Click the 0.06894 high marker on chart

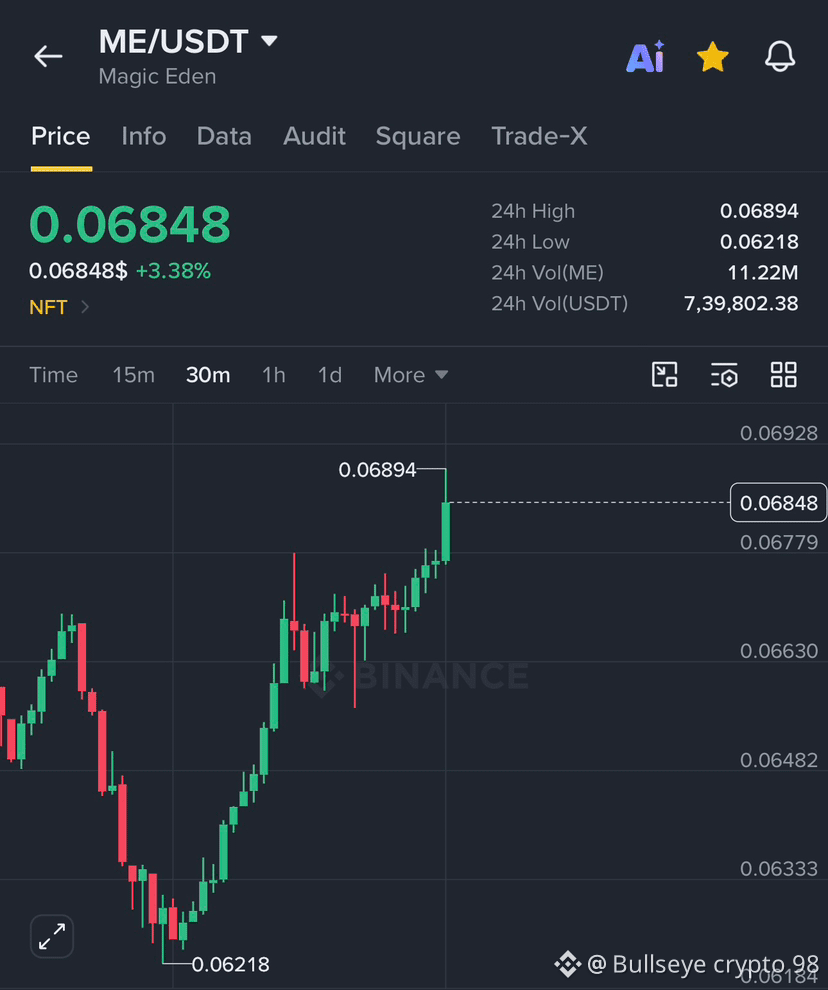pyautogui.click(x=377, y=470)
